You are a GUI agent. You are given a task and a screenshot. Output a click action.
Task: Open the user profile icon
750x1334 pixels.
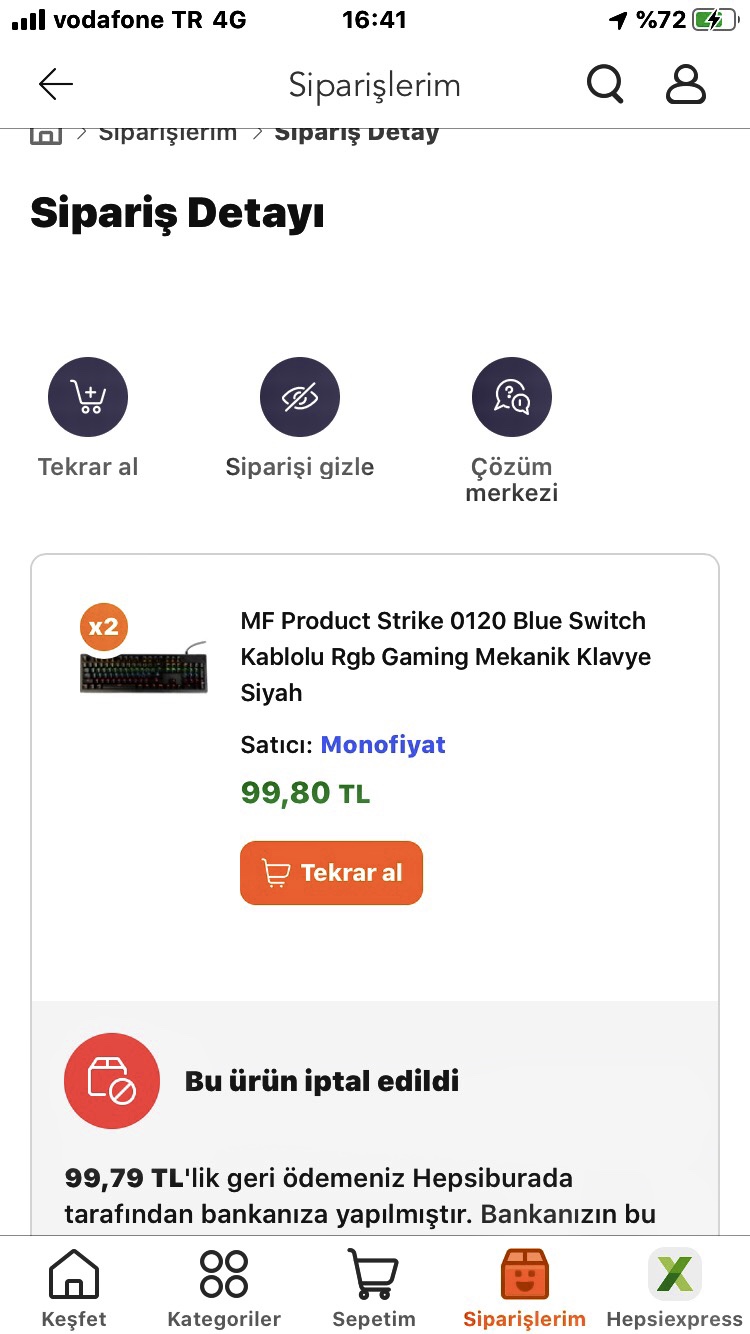point(686,85)
